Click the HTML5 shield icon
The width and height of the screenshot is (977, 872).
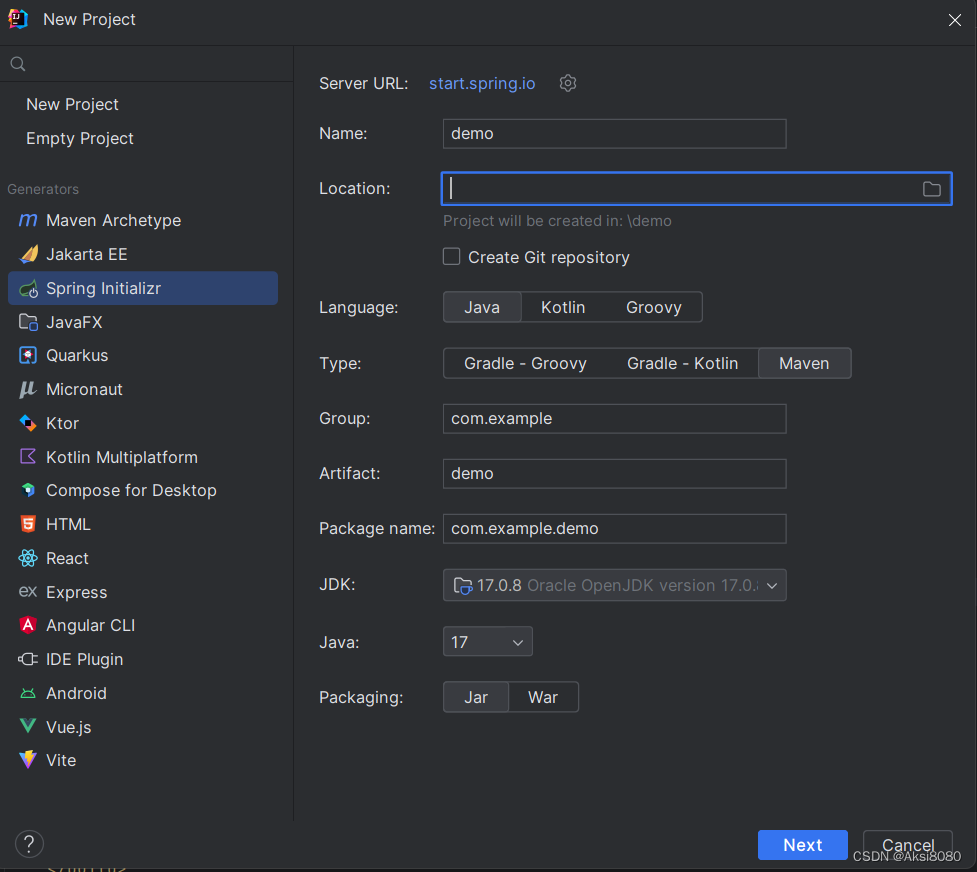pyautogui.click(x=28, y=524)
